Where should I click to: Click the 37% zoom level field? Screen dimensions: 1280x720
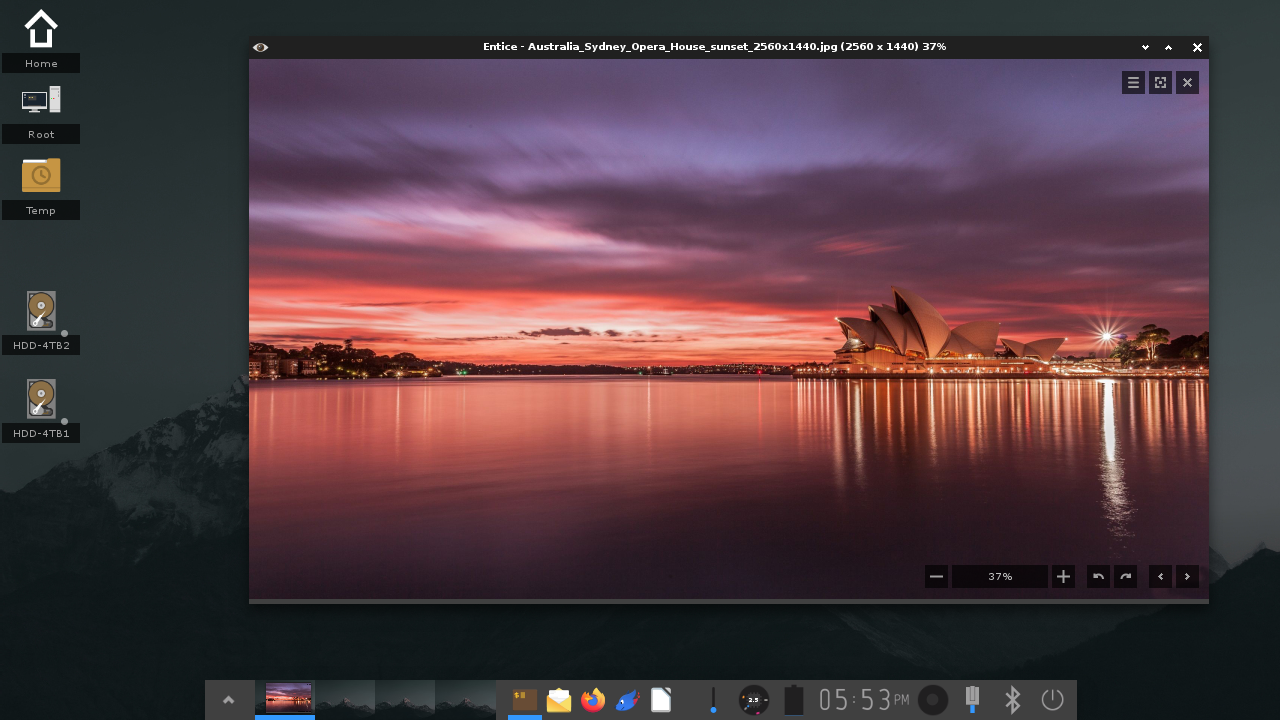pos(999,576)
